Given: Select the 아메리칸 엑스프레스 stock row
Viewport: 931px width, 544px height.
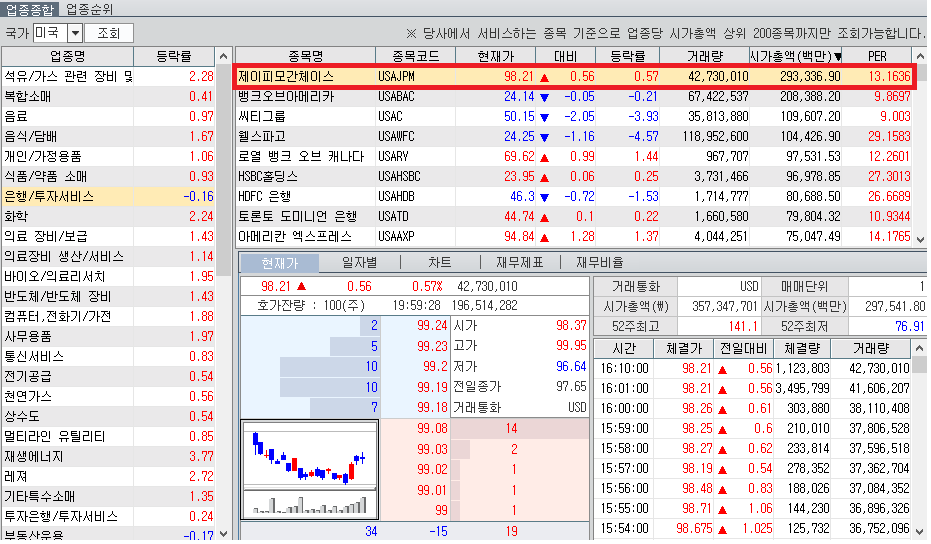Looking at the screenshot, I should [x=574, y=236].
